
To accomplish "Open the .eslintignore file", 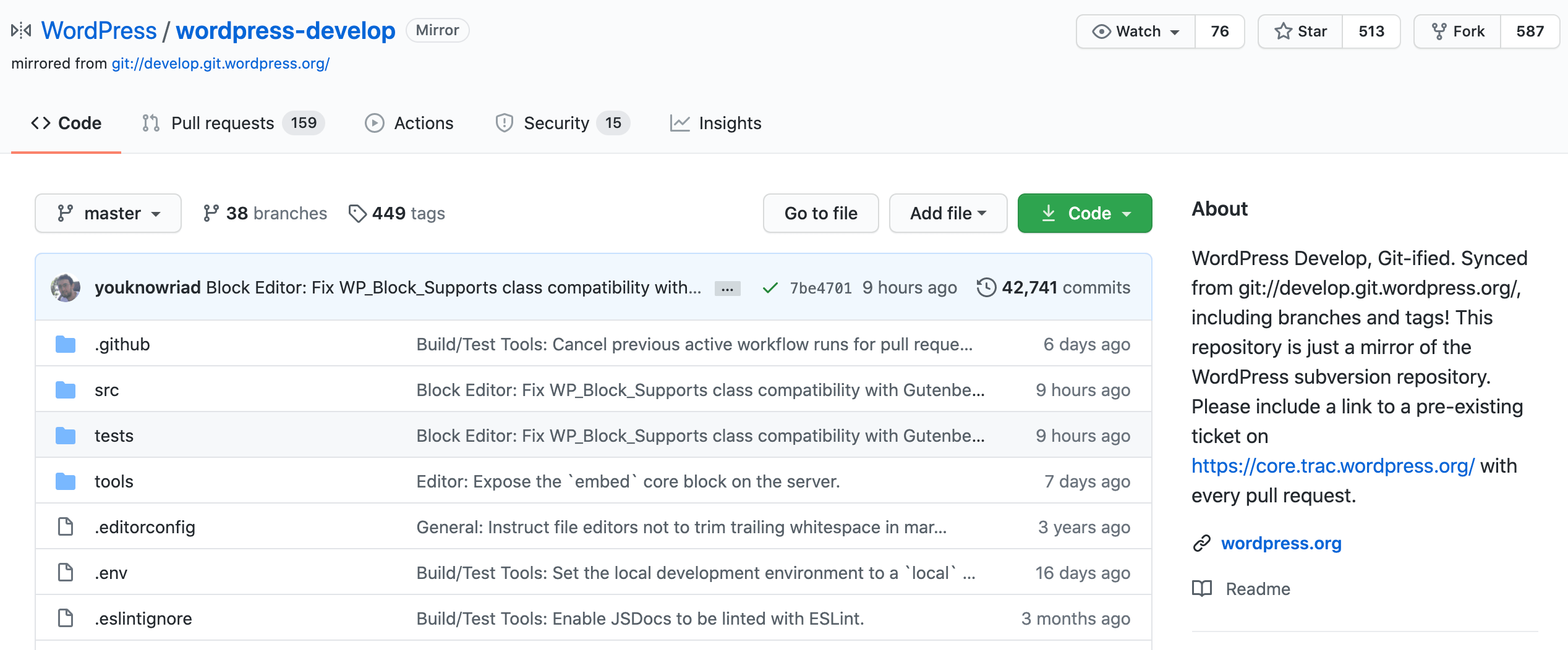I will pyautogui.click(x=143, y=618).
